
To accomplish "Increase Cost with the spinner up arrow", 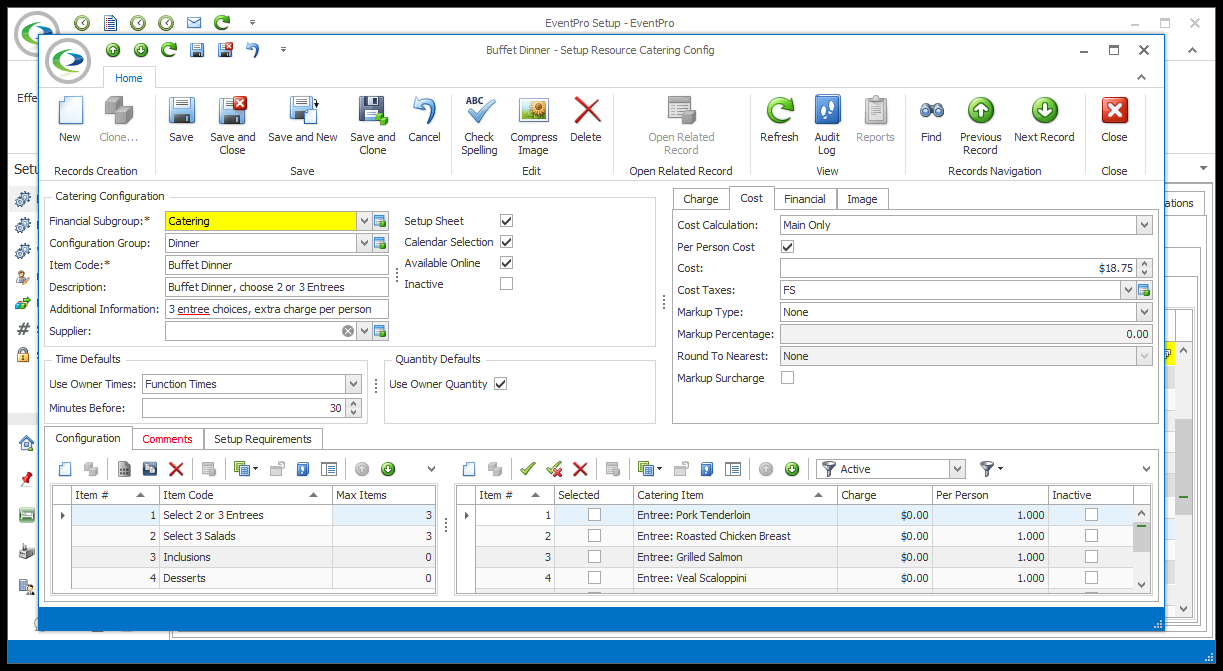I will coord(1145,264).
